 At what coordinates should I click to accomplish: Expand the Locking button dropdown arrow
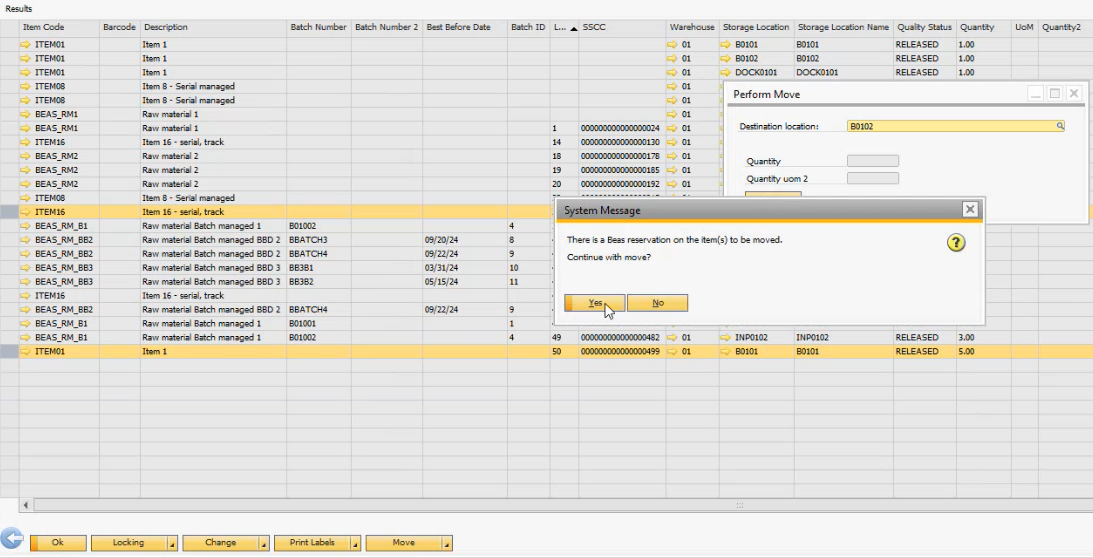tap(172, 543)
